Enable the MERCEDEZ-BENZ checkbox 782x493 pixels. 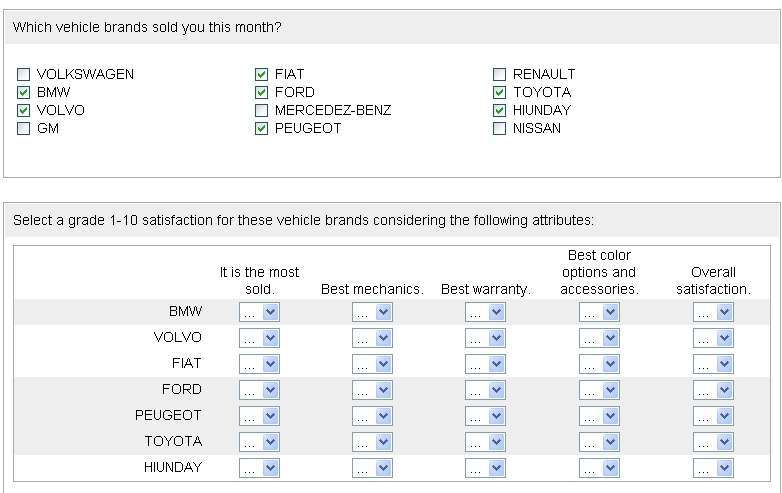click(262, 110)
